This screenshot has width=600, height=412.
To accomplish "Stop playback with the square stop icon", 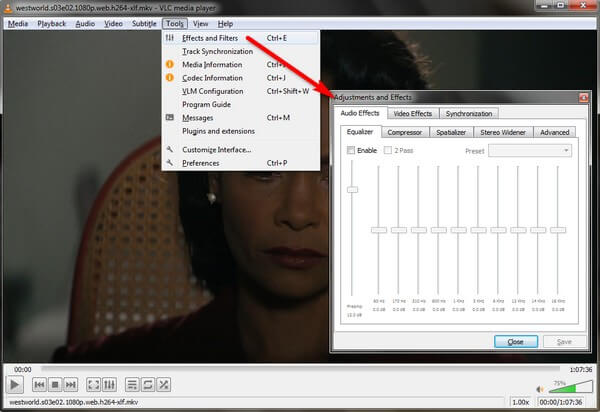I will (x=55, y=384).
